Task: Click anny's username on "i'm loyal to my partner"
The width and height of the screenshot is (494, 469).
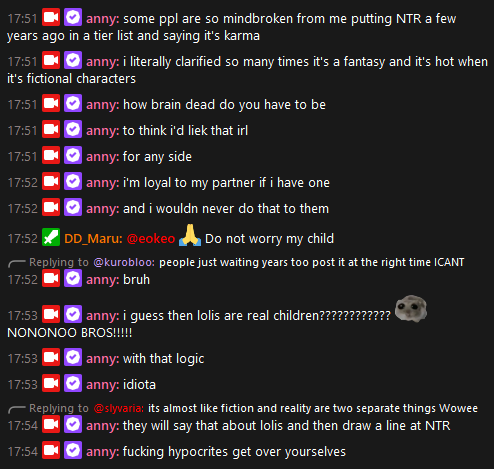Action: (103, 183)
